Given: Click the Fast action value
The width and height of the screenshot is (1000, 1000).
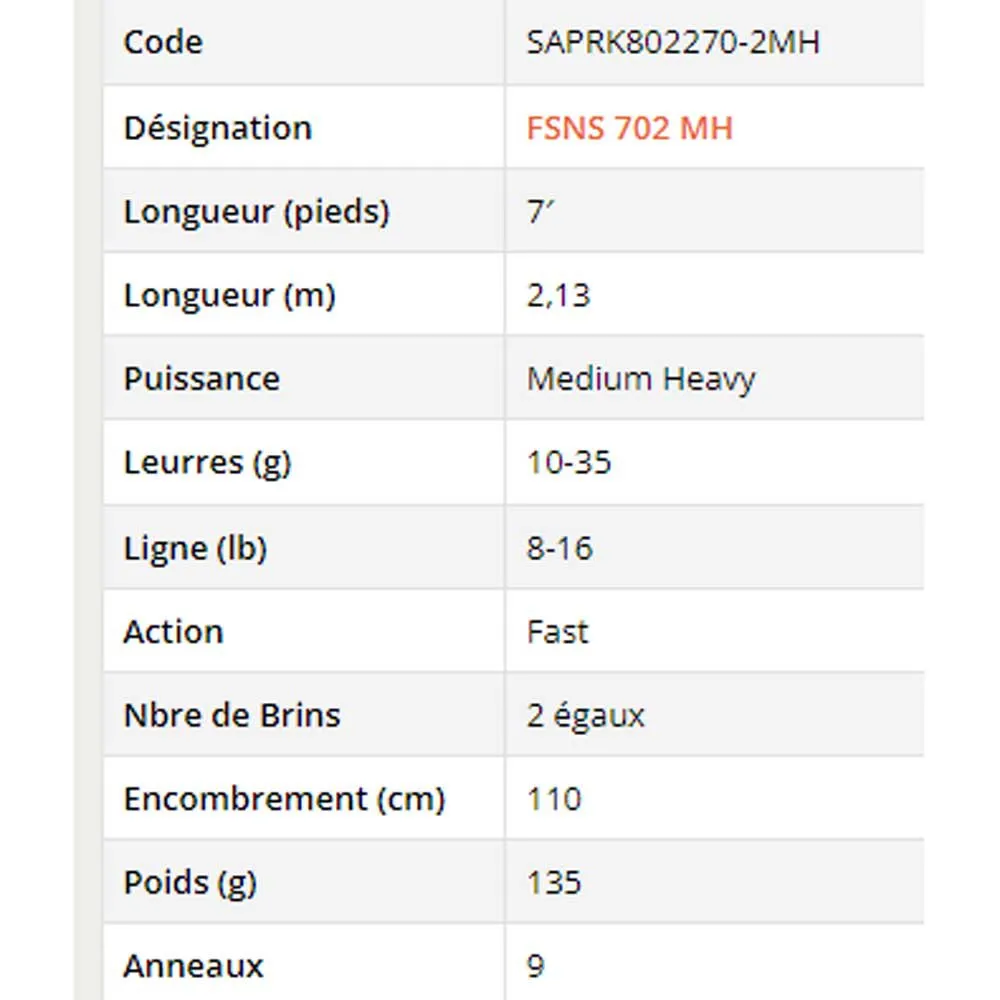Looking at the screenshot, I should (x=557, y=632).
